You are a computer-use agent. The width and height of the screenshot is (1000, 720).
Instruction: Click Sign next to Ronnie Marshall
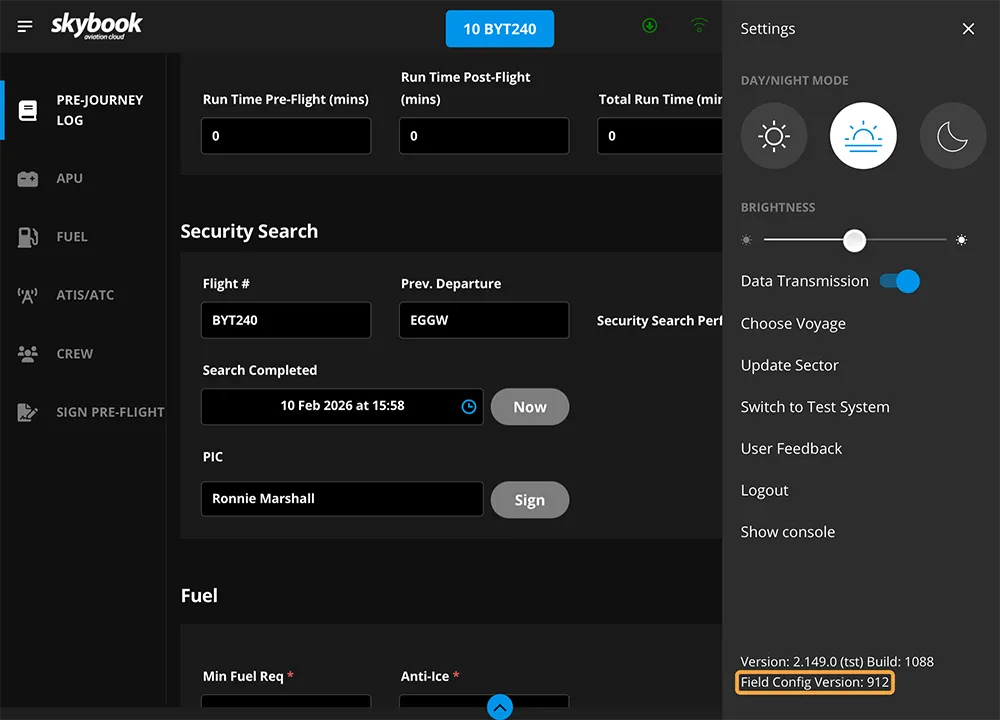pyautogui.click(x=530, y=499)
